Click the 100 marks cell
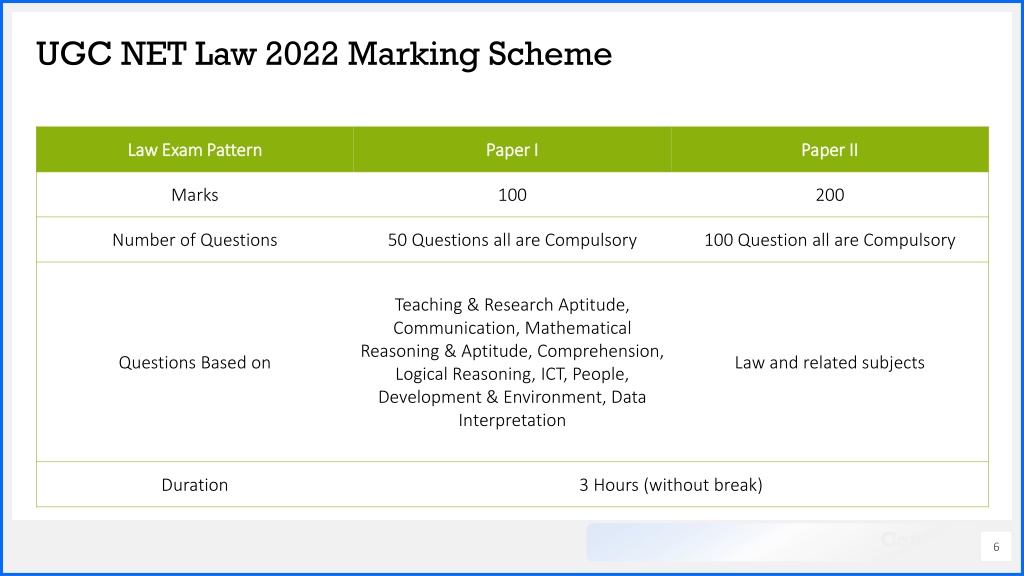The image size is (1024, 576). (512, 195)
